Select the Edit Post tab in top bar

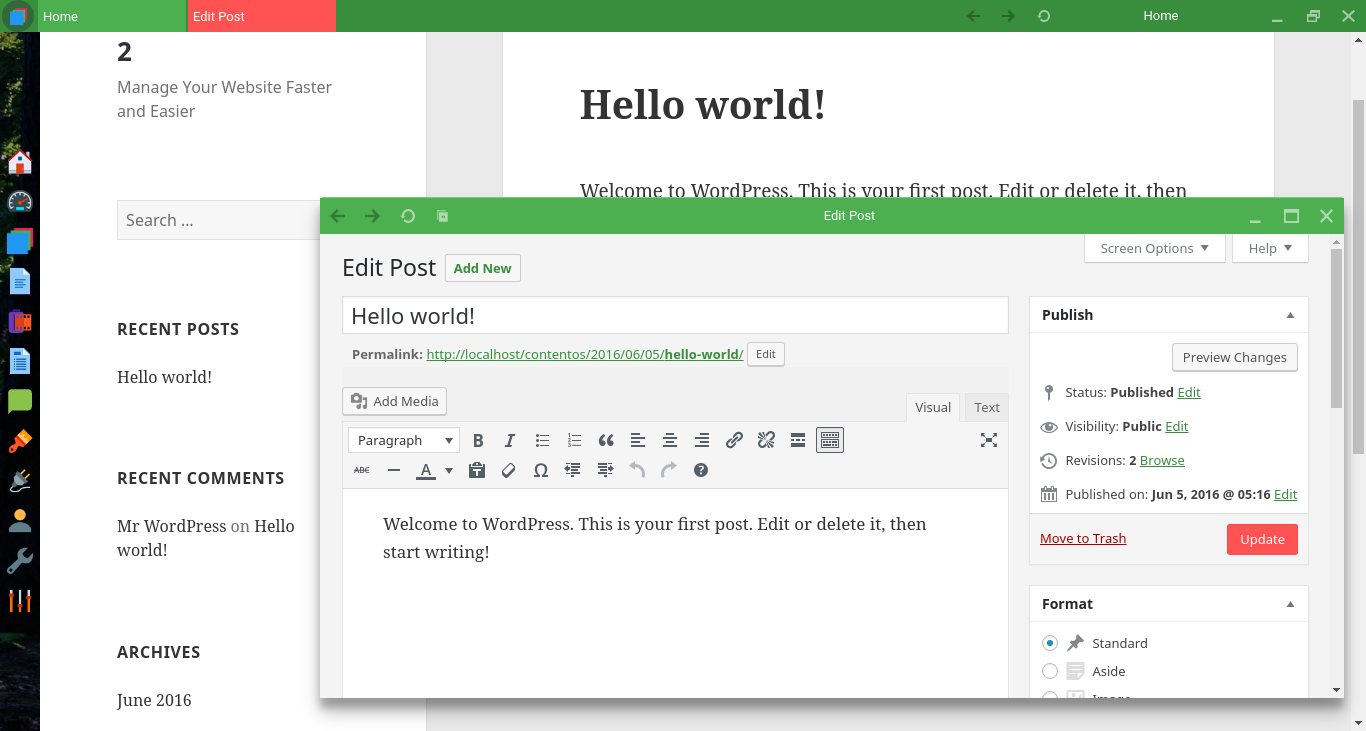pos(261,16)
